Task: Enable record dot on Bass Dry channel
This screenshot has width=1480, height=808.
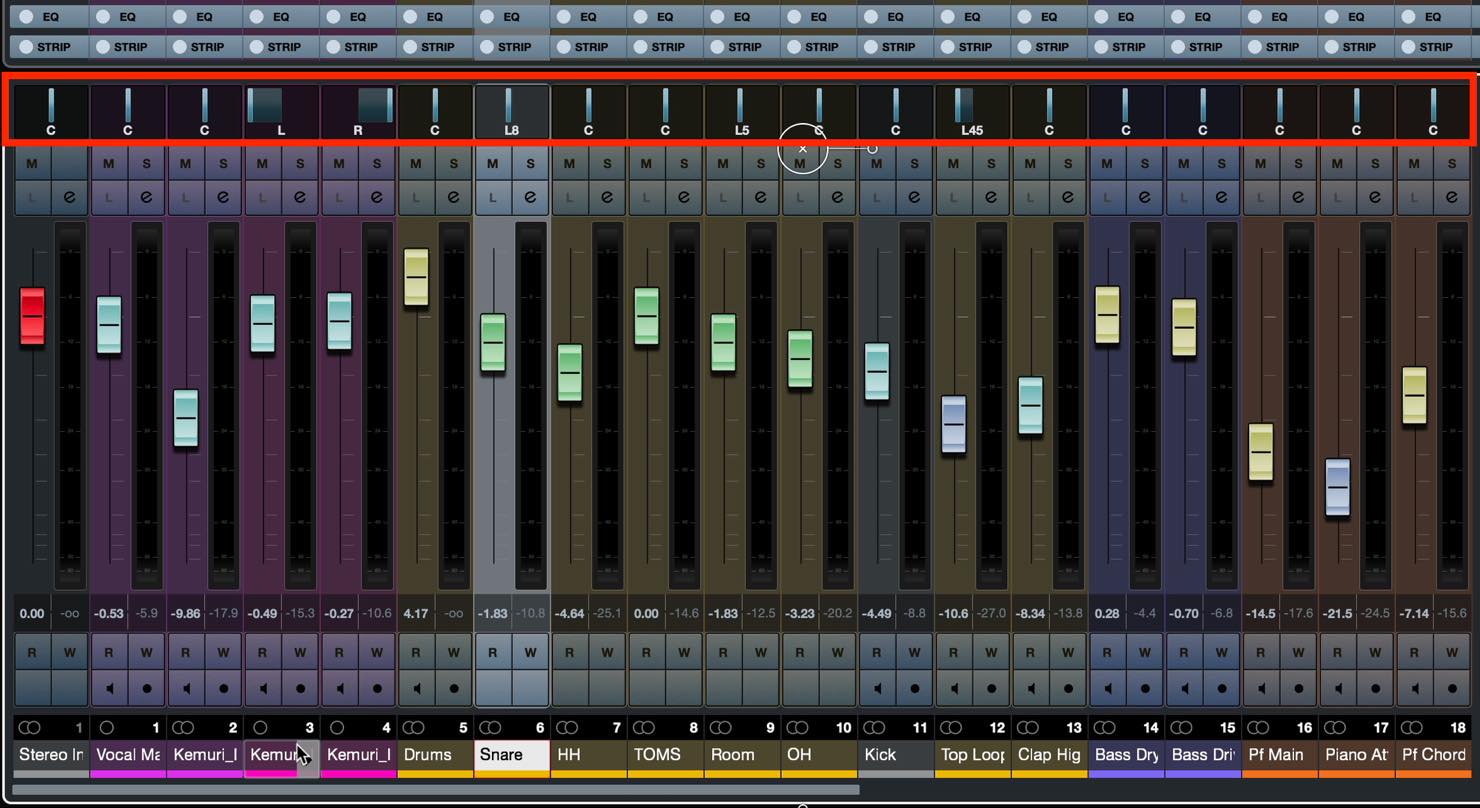Action: pos(1145,688)
